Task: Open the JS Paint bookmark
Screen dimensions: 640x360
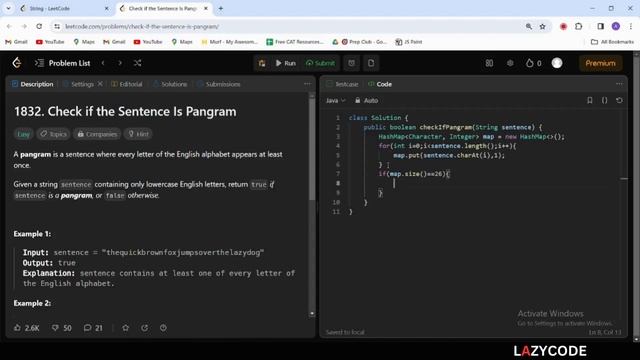Action: 409,42
